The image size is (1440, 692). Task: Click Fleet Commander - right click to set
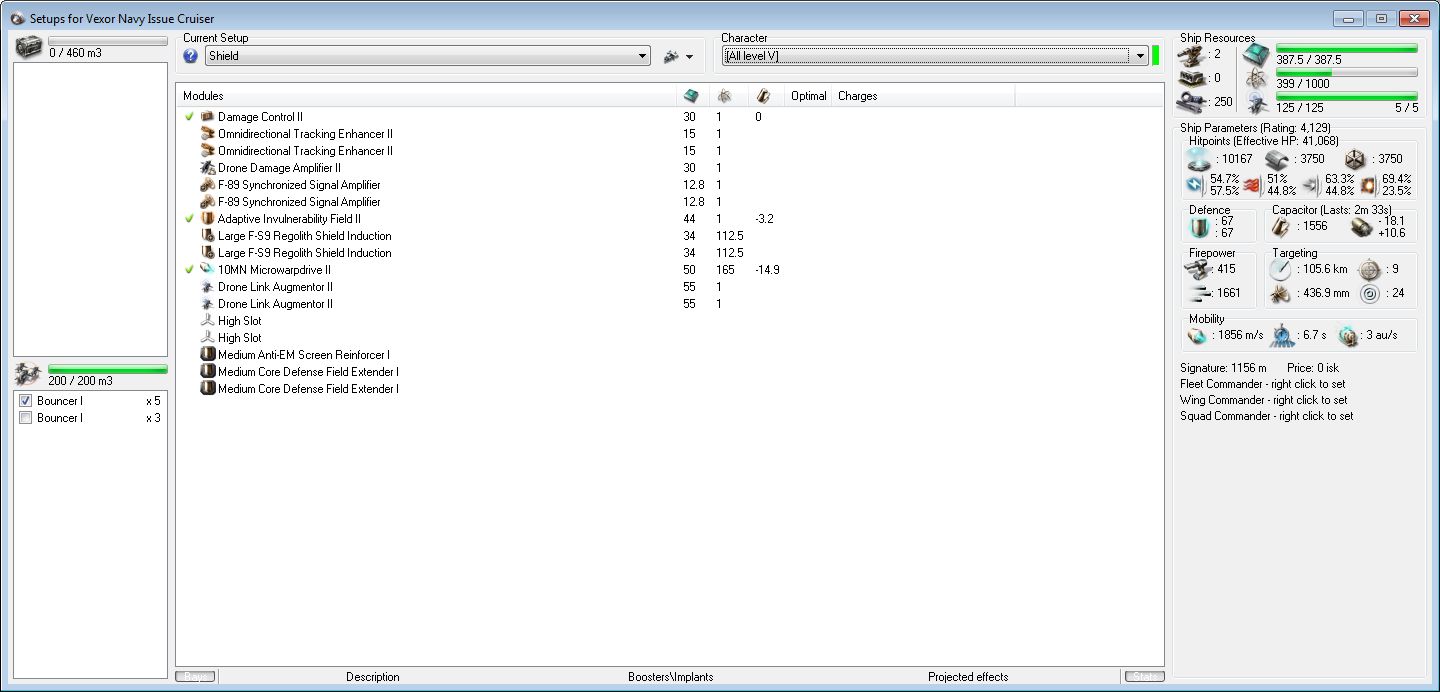[1262, 384]
